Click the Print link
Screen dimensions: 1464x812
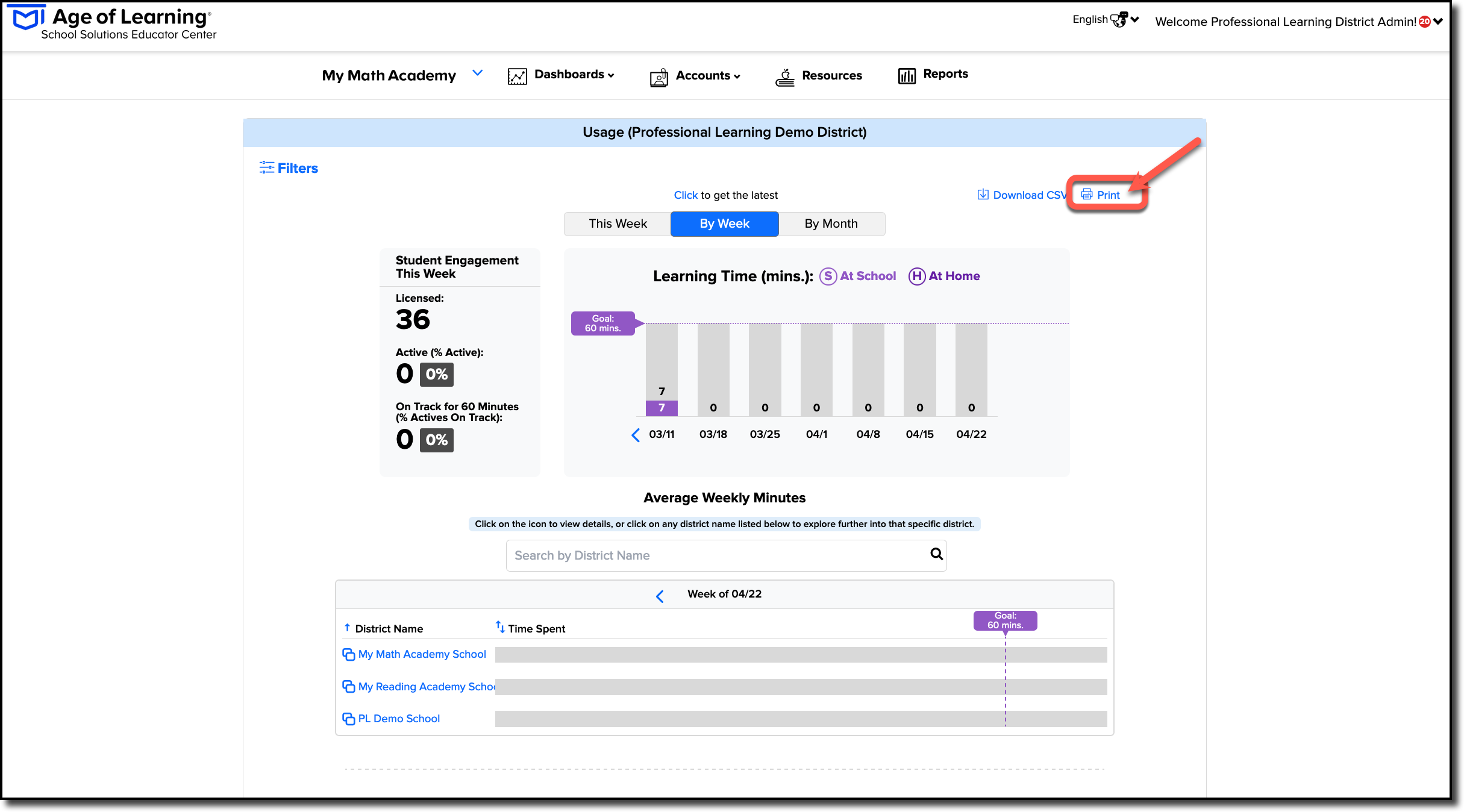pyautogui.click(x=1109, y=195)
